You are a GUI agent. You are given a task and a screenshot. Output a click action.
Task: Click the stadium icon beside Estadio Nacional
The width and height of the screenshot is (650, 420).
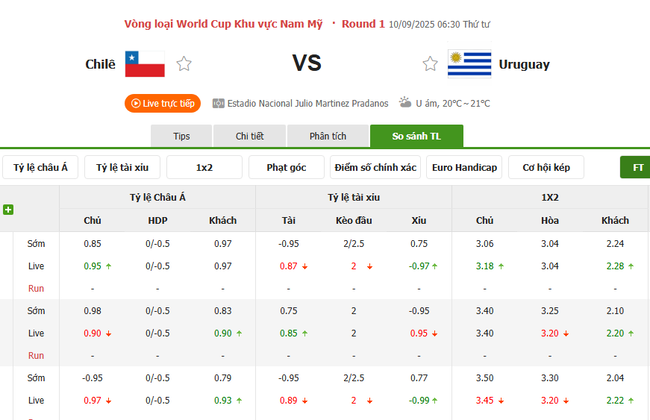[x=219, y=103]
